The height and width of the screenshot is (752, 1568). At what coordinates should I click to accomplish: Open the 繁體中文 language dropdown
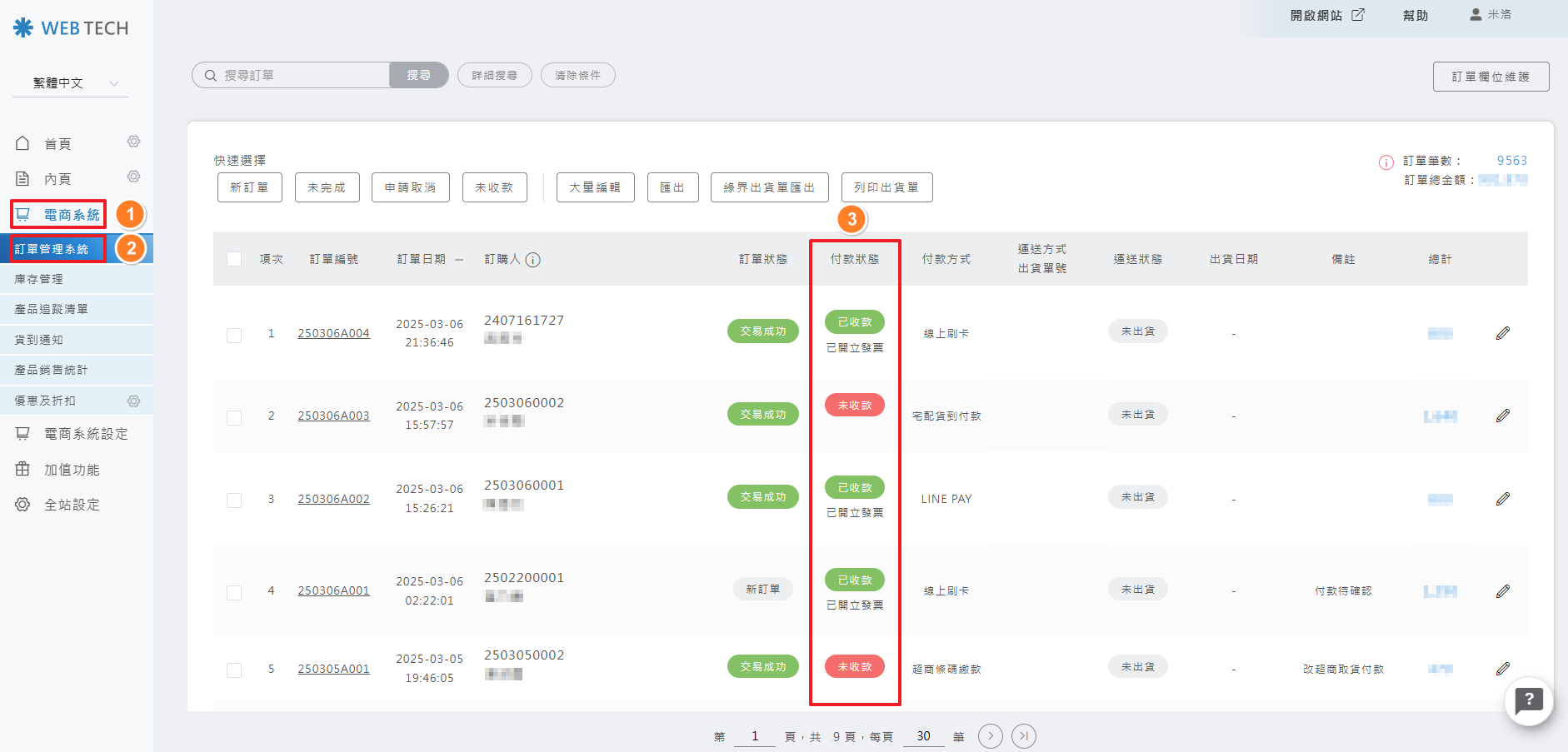click(x=70, y=83)
